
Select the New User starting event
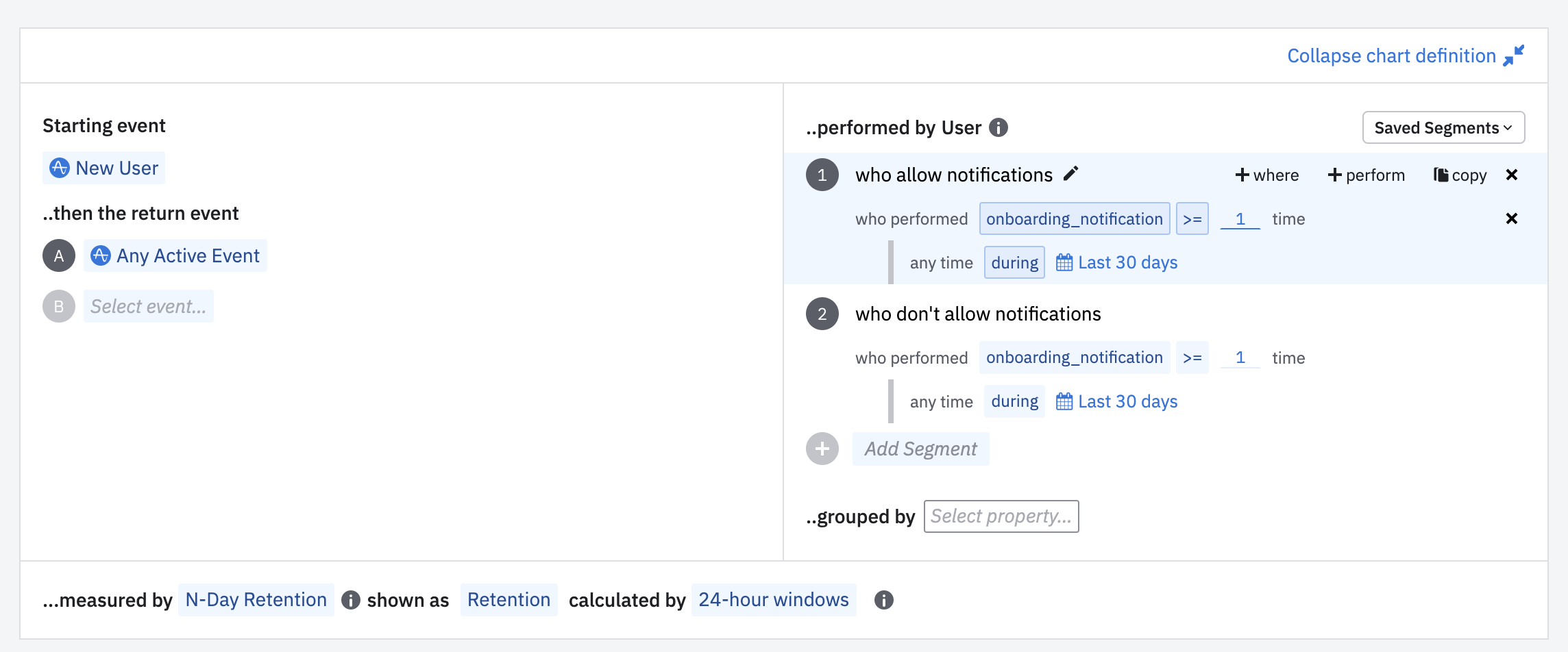point(104,168)
